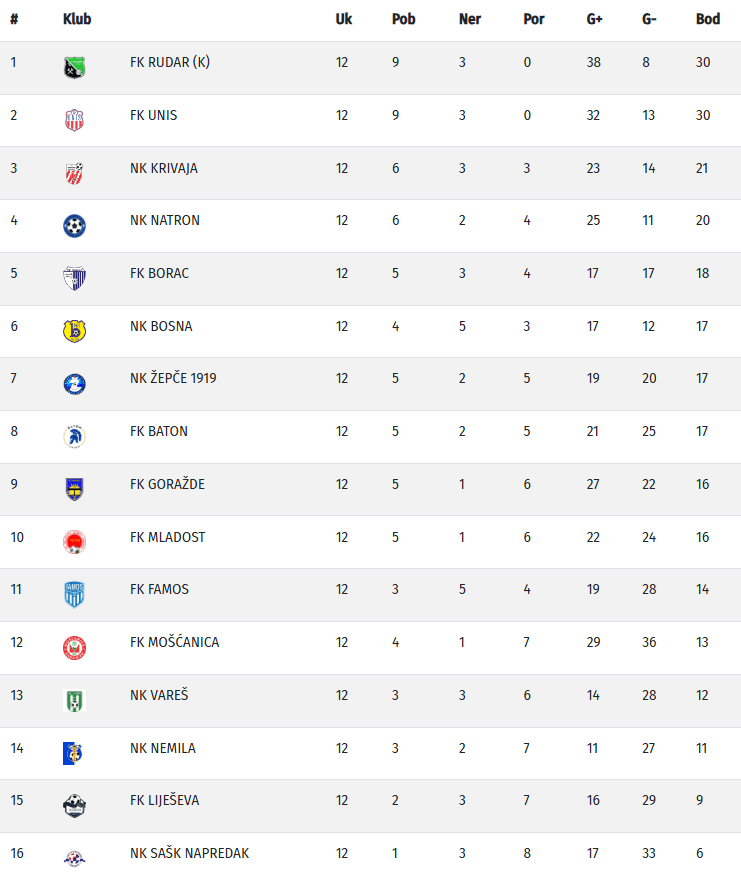Click the Pob column header
Screen dimensions: 741x884
click(x=403, y=19)
